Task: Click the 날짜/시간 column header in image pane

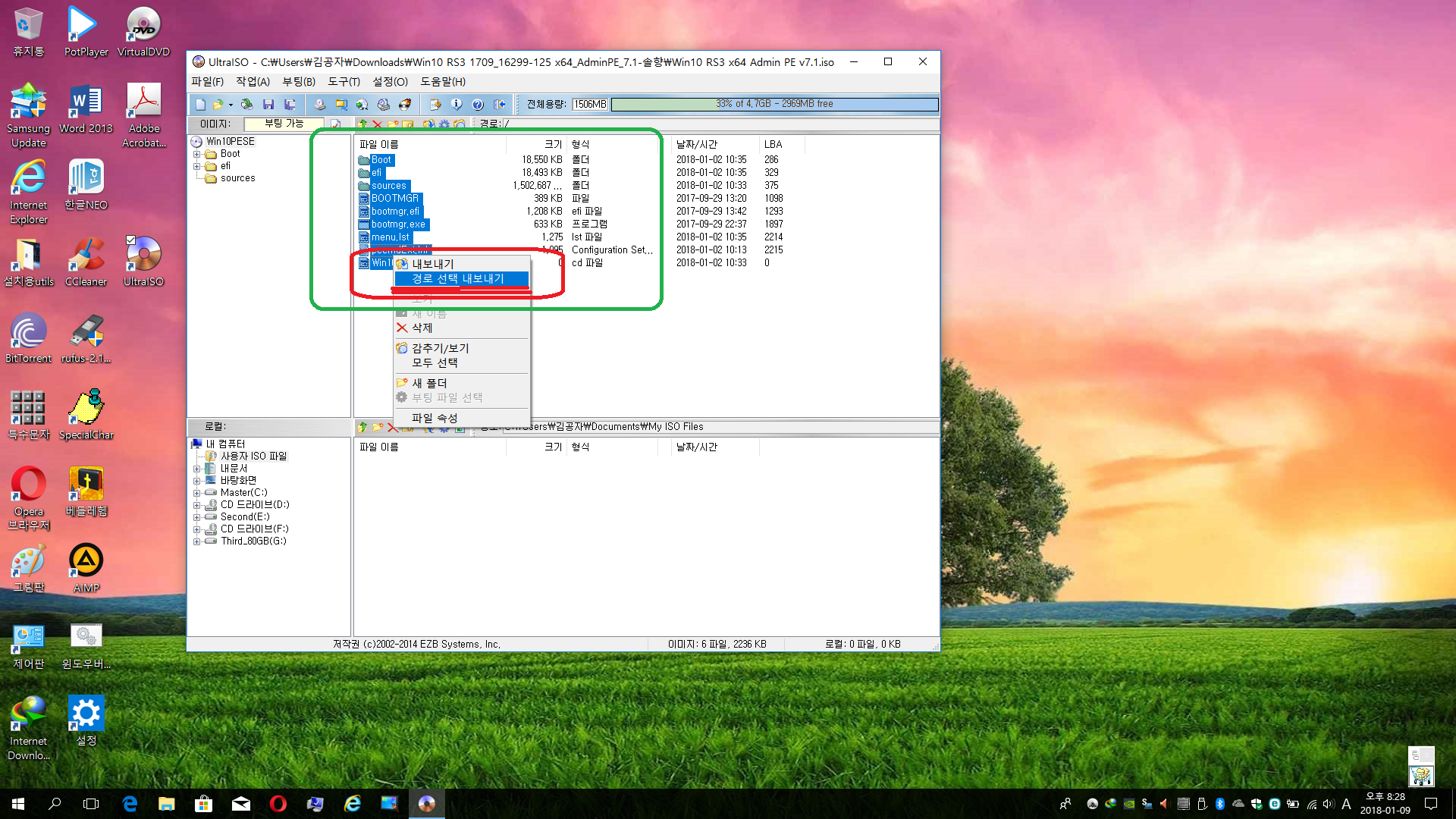Action: [716, 144]
